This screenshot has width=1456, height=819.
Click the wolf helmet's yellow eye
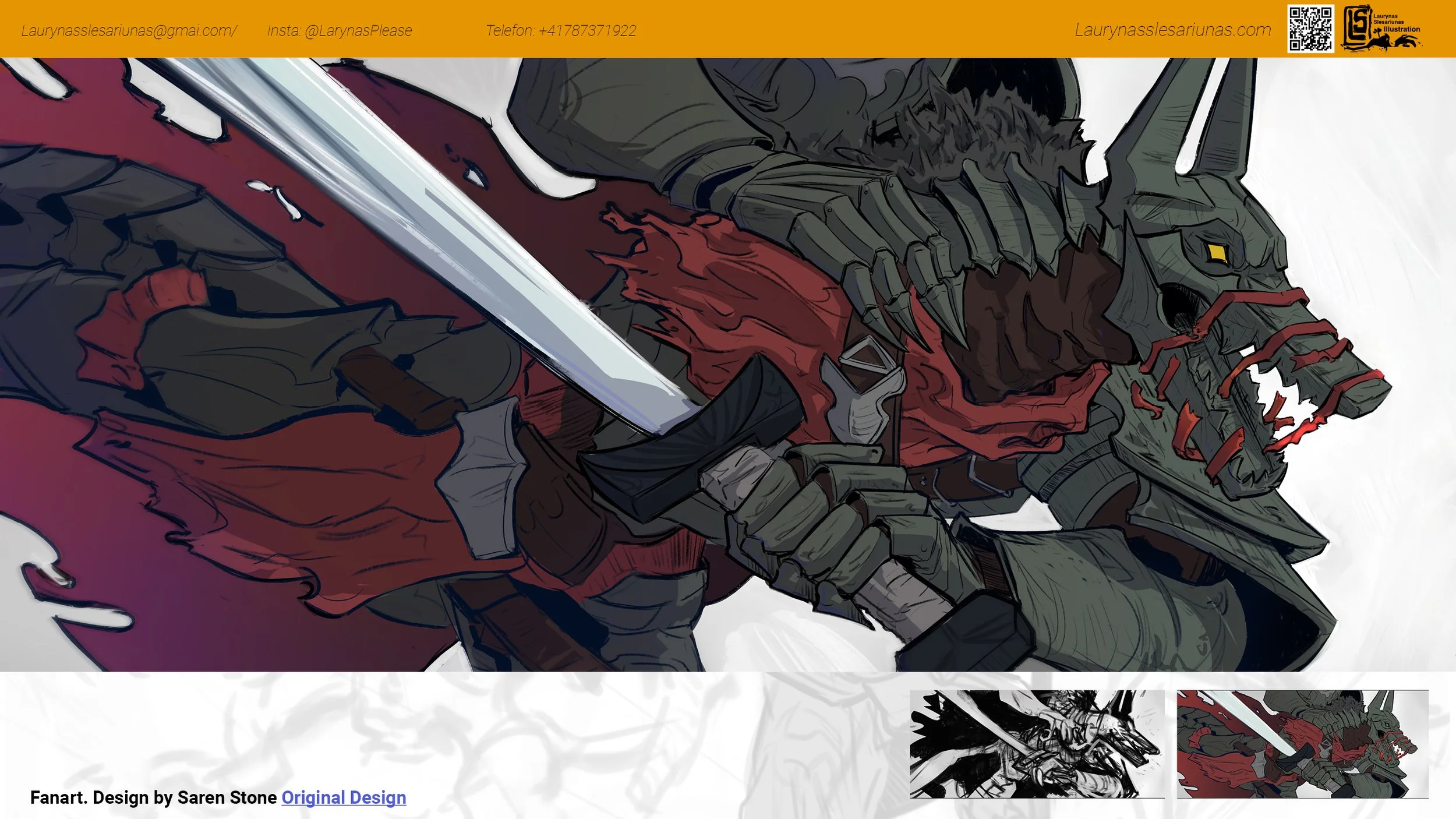pos(1215,253)
